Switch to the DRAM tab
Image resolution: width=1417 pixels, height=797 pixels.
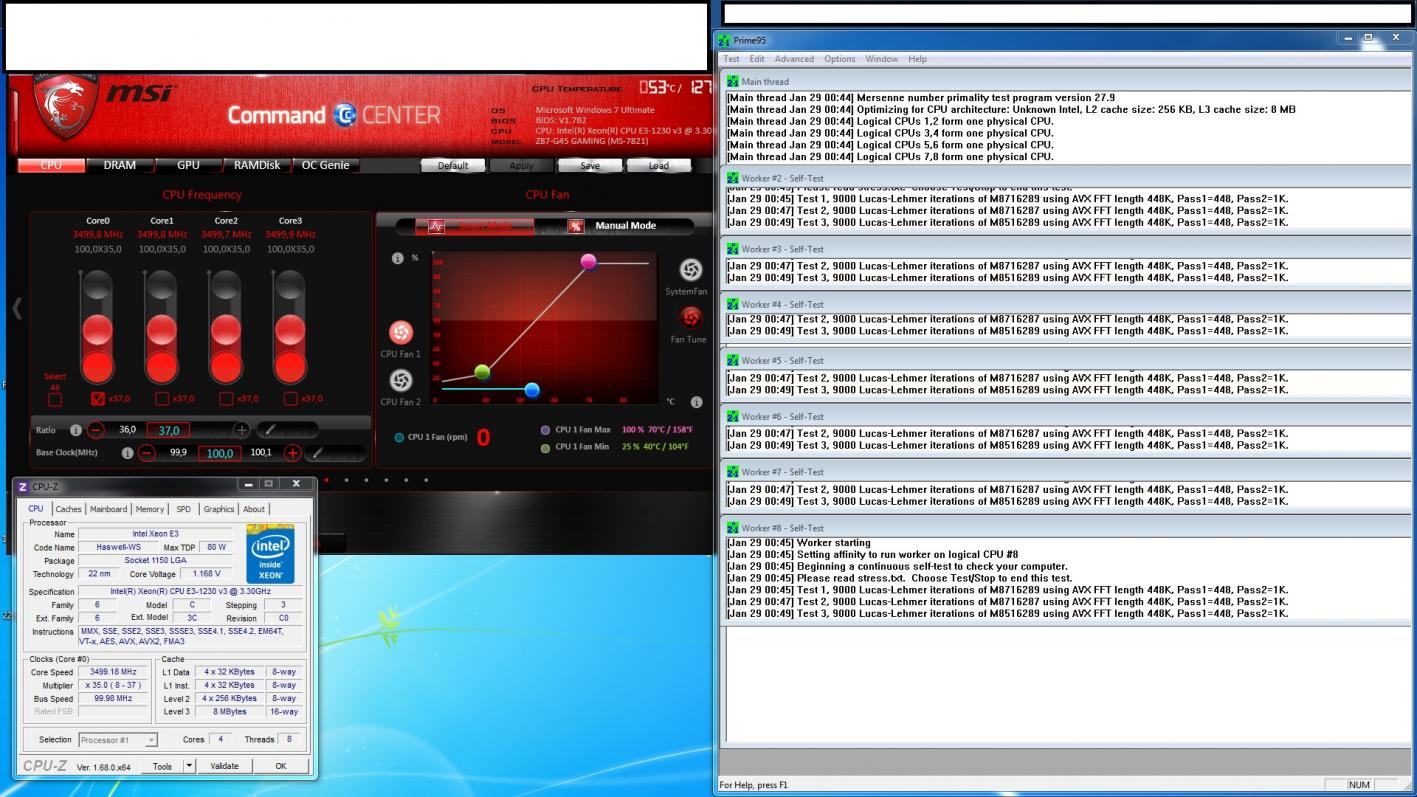click(120, 165)
